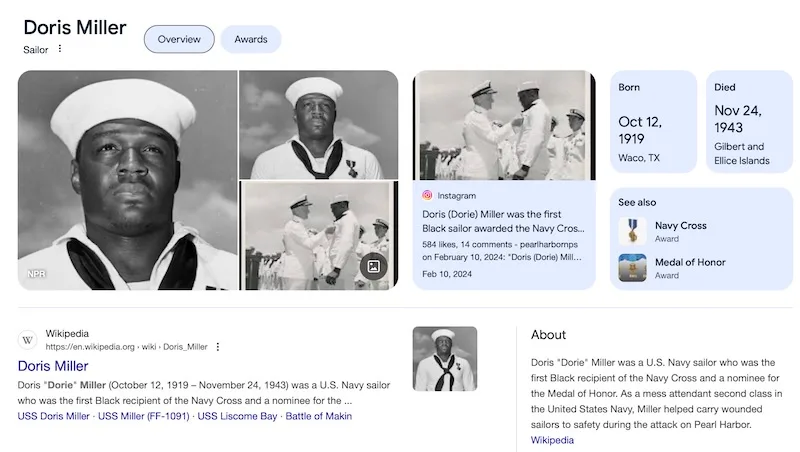Select the Born Oct 12, 1919 card
This screenshot has height=452, width=800.
[x=653, y=121]
